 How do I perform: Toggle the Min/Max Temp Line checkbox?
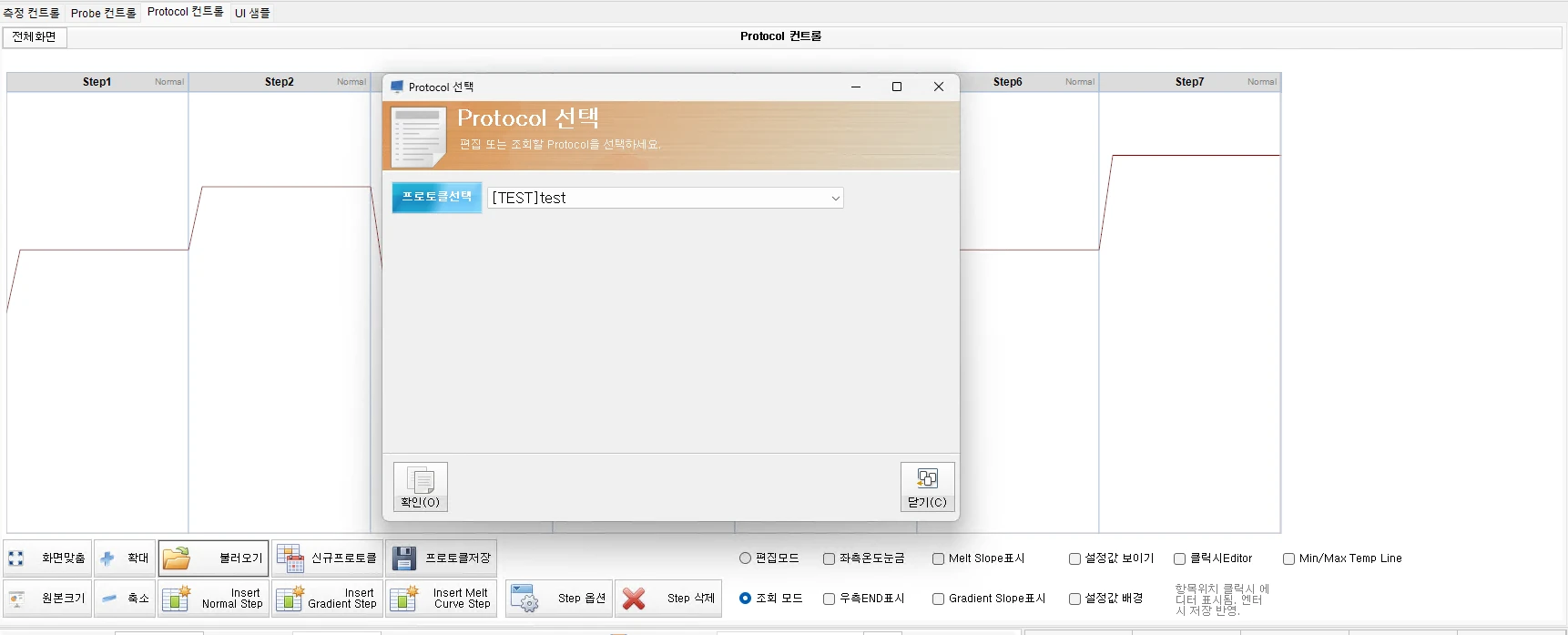pos(1288,559)
